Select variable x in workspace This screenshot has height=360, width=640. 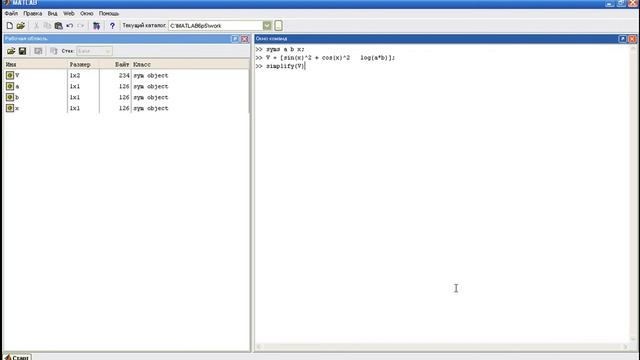pyautogui.click(x=17, y=108)
